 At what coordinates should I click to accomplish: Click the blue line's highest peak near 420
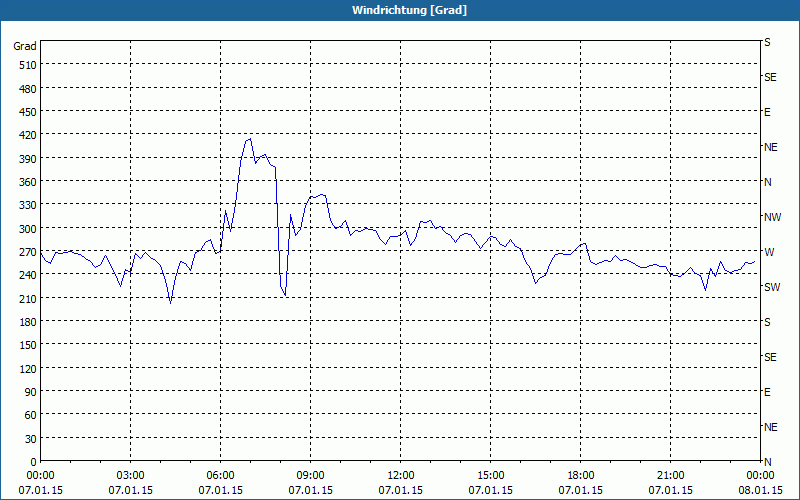250,139
